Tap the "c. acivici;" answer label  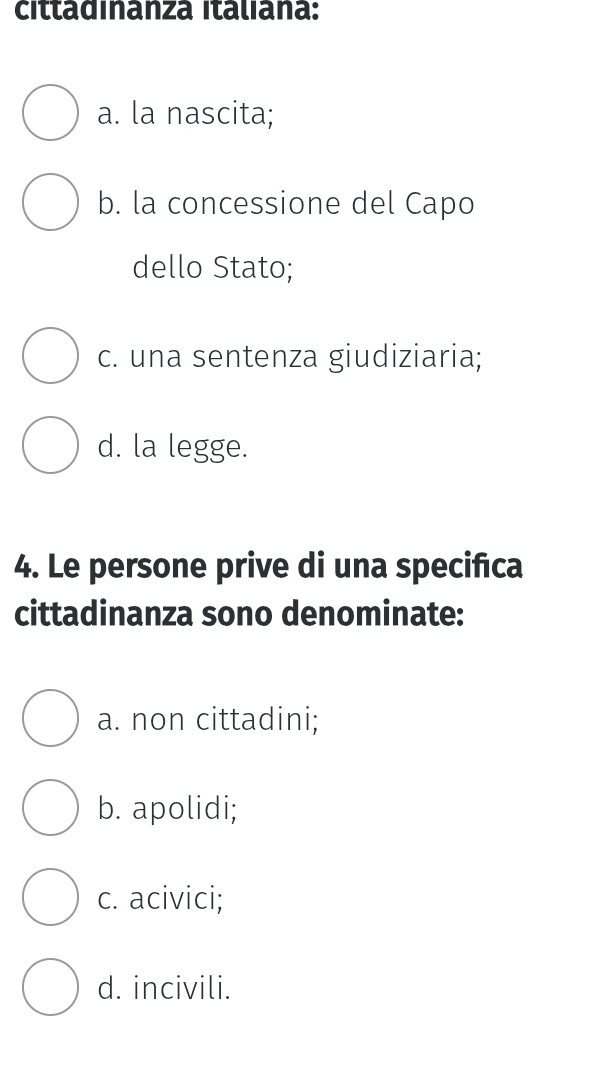point(161,898)
